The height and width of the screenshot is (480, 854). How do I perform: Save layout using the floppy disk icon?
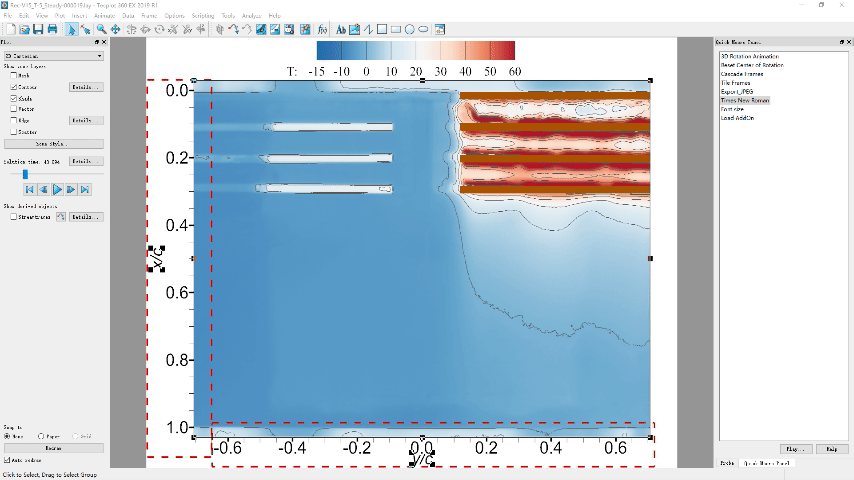click(x=38, y=29)
